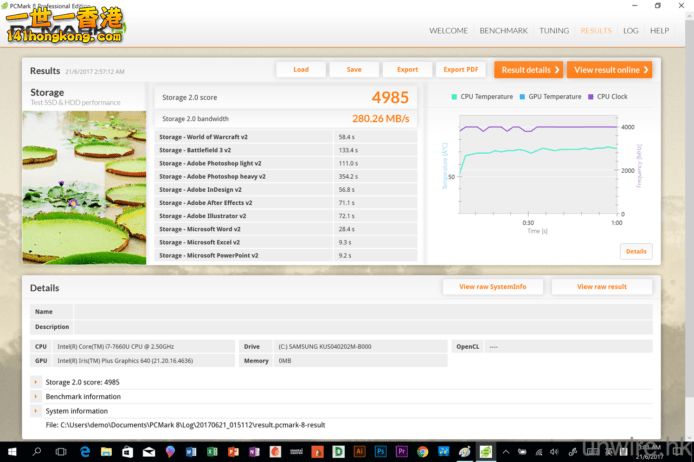Switch to the BENCHMARK tab
694x462 pixels.
(504, 31)
